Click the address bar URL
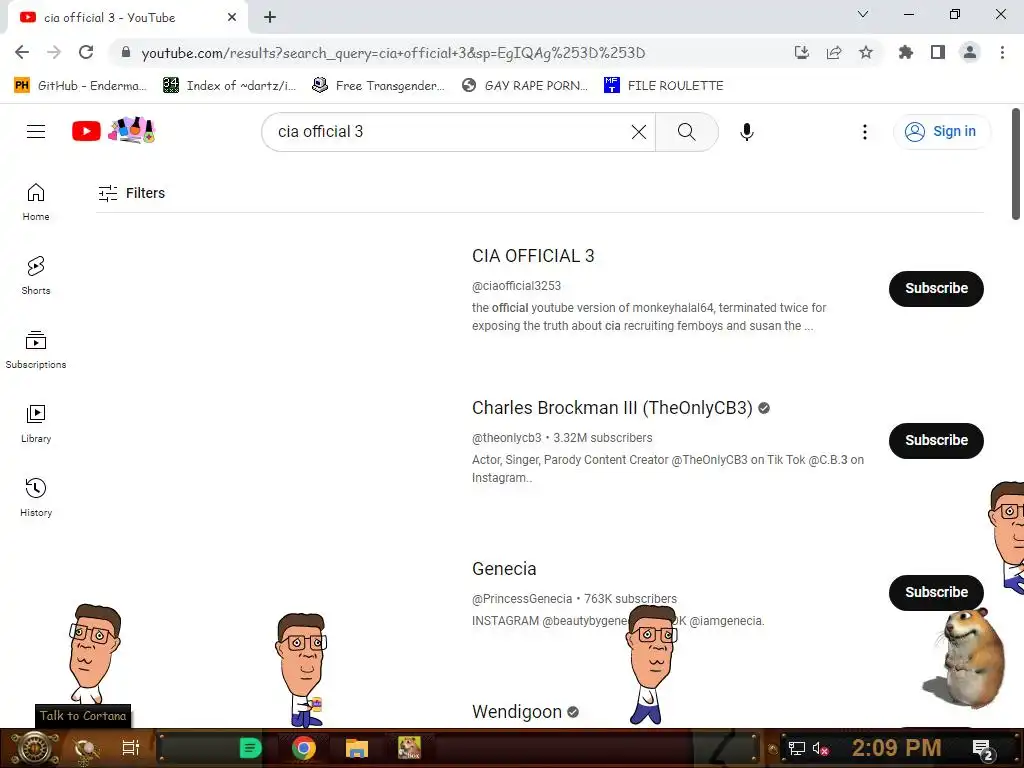Screen dimensions: 1024x768 393,53
